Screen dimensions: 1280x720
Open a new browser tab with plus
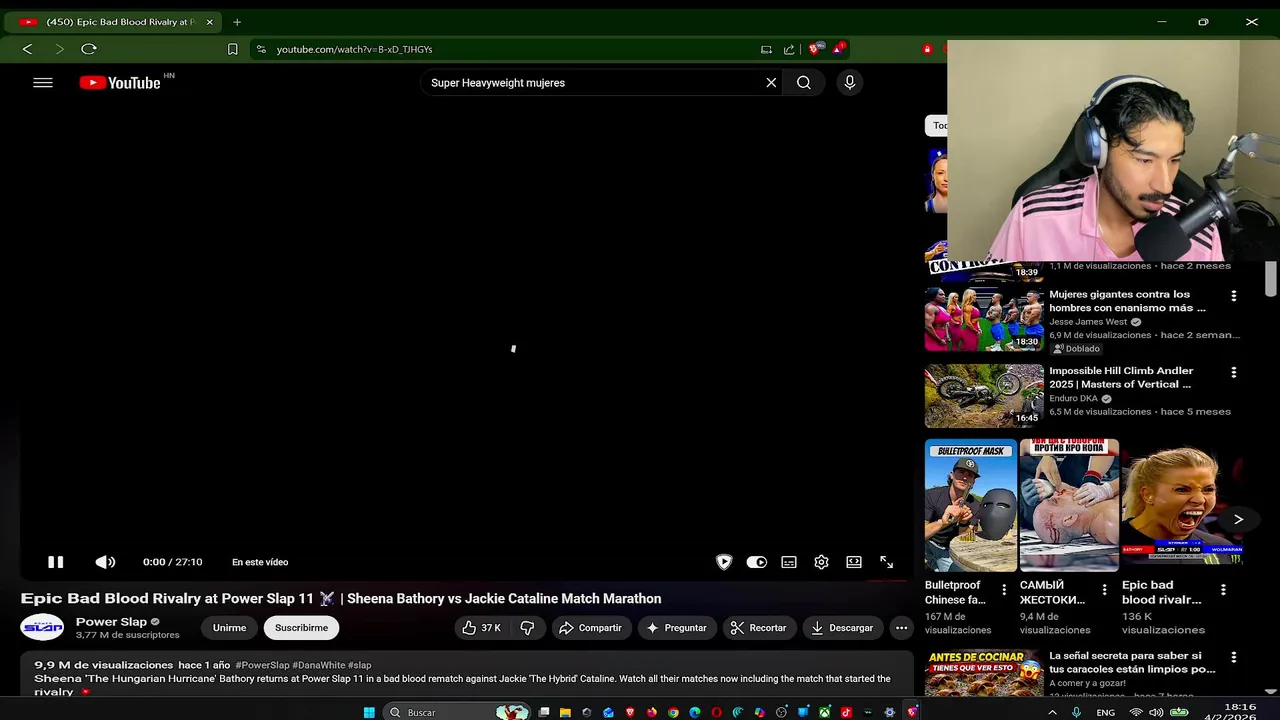[x=237, y=22]
